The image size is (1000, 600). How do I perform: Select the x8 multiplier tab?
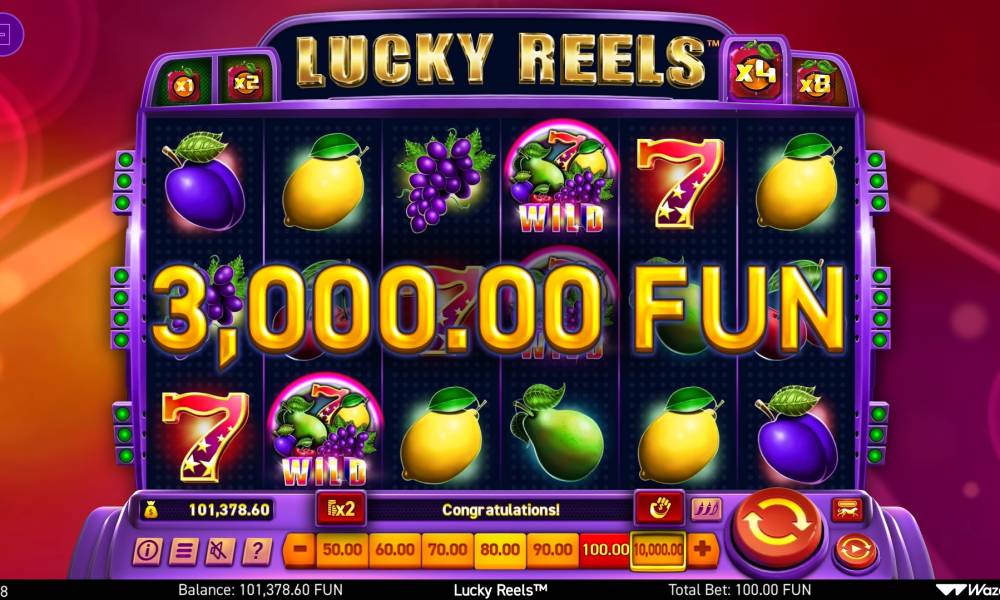[815, 84]
